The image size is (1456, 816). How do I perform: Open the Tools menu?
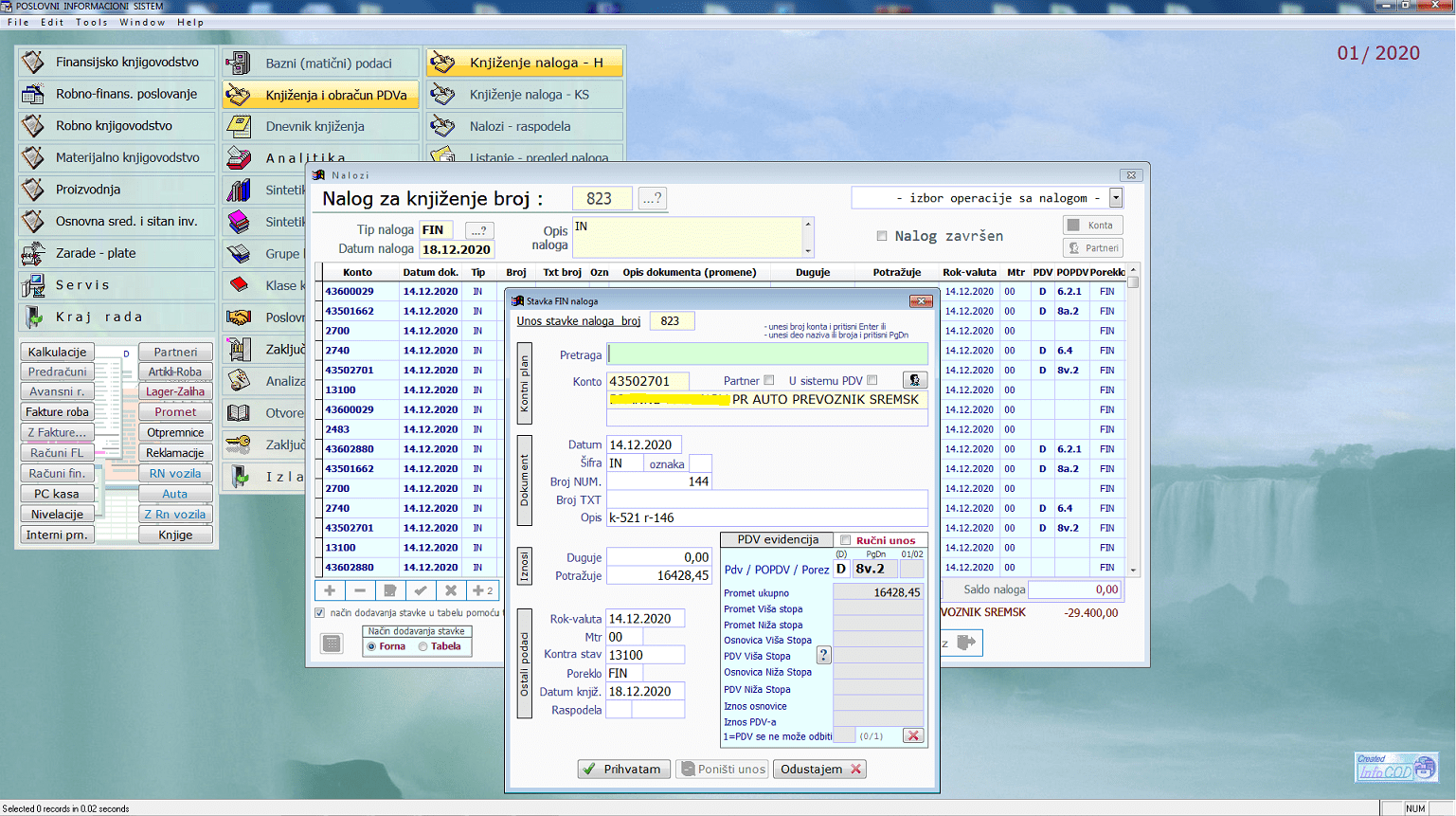92,22
